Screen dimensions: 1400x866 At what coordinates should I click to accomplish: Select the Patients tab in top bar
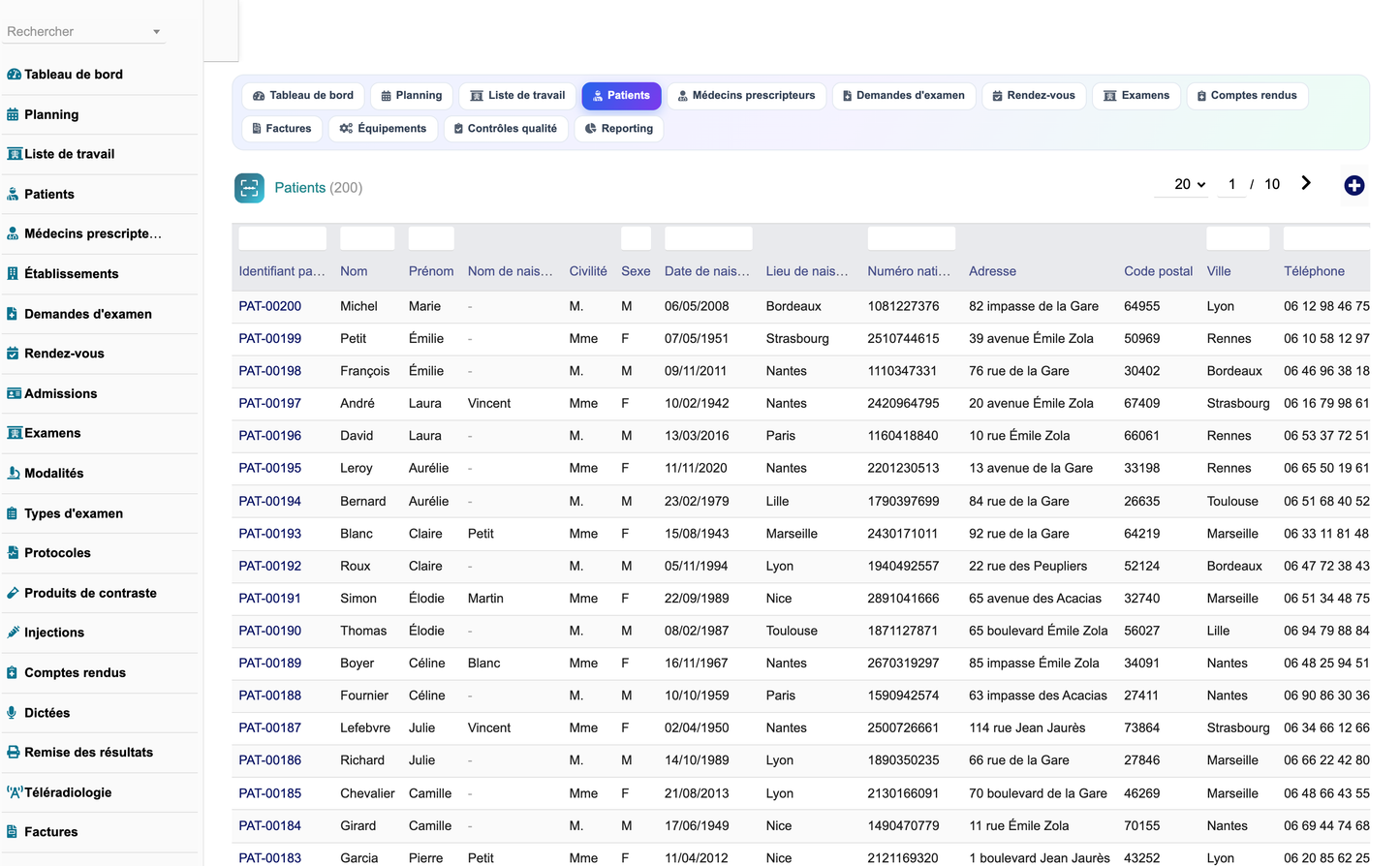[621, 96]
